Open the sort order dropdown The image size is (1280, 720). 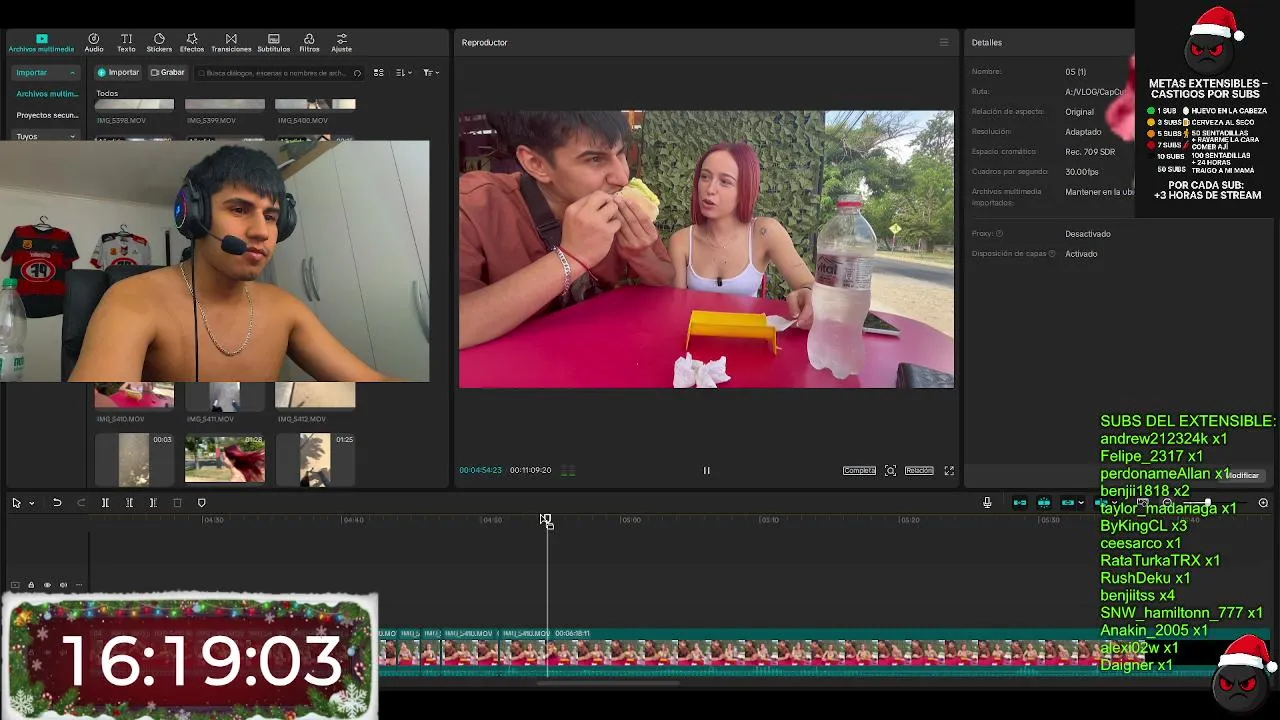[403, 73]
